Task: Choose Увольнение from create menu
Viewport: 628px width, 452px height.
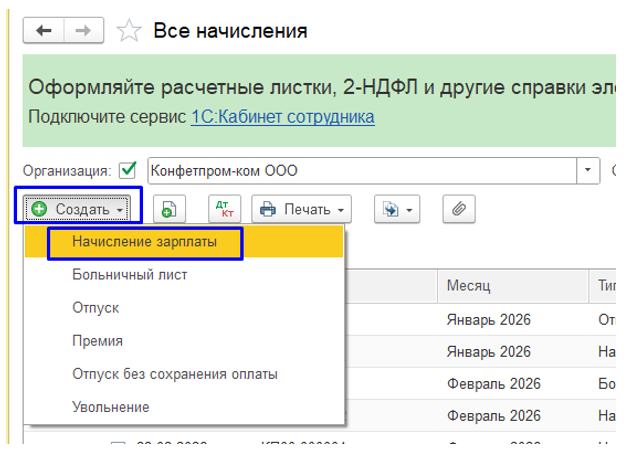Action: pos(184,407)
